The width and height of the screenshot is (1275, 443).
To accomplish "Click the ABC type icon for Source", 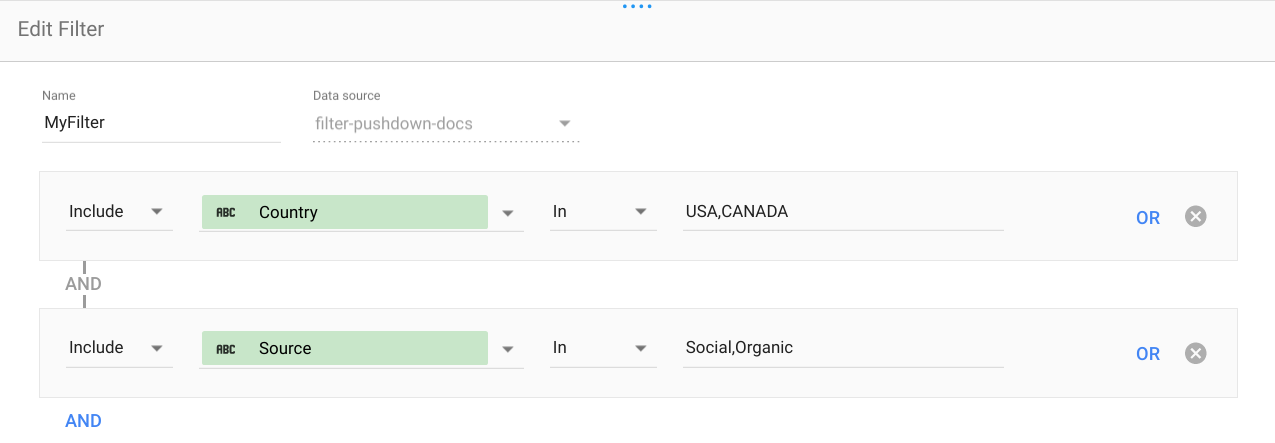I will click(x=226, y=349).
